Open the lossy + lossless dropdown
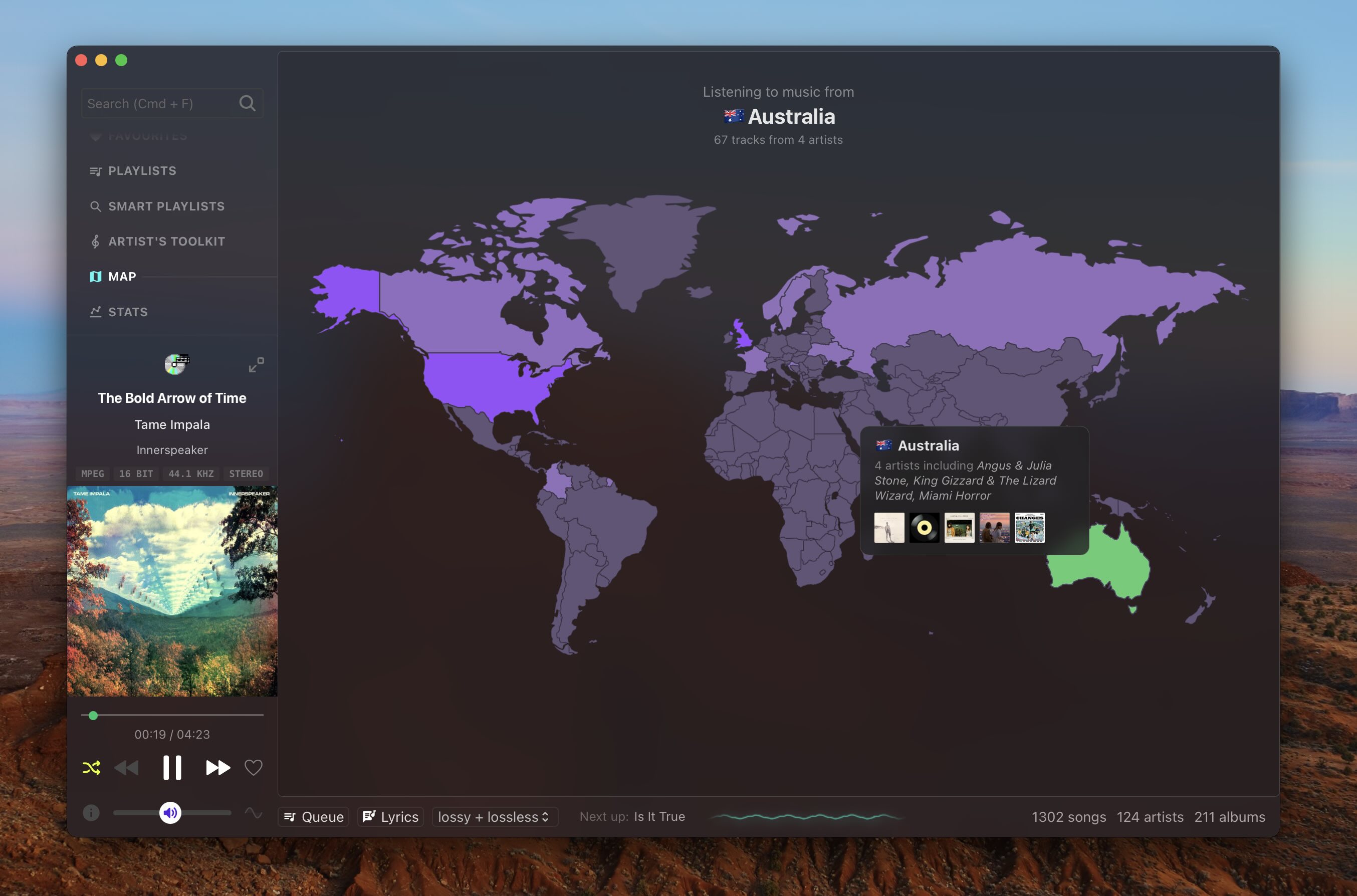This screenshot has height=896, width=1357. (494, 816)
